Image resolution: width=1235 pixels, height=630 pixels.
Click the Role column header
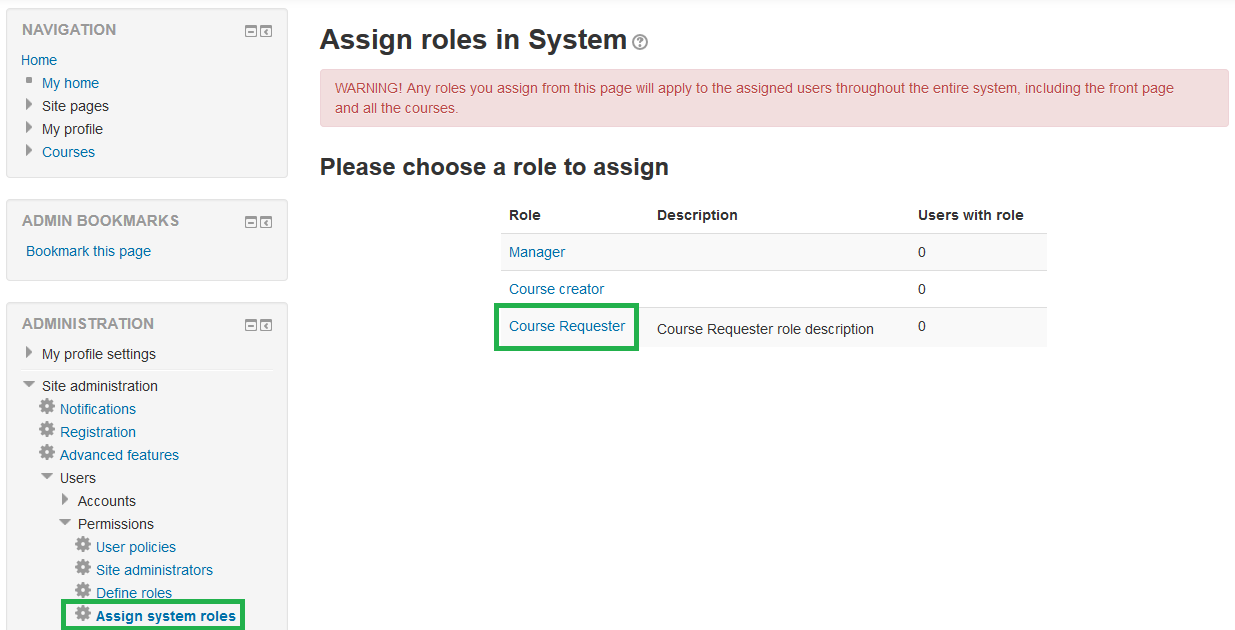(x=525, y=215)
